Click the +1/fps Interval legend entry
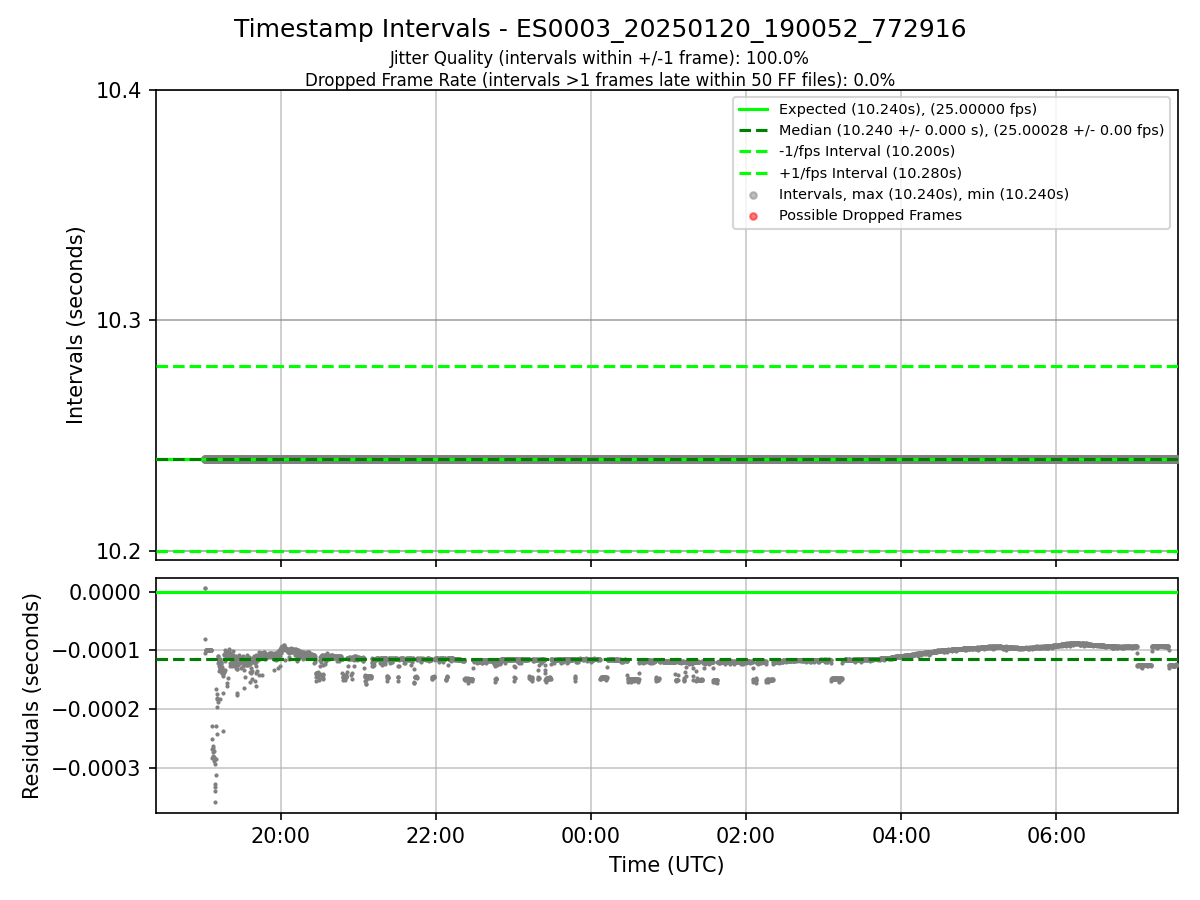 pos(847,173)
